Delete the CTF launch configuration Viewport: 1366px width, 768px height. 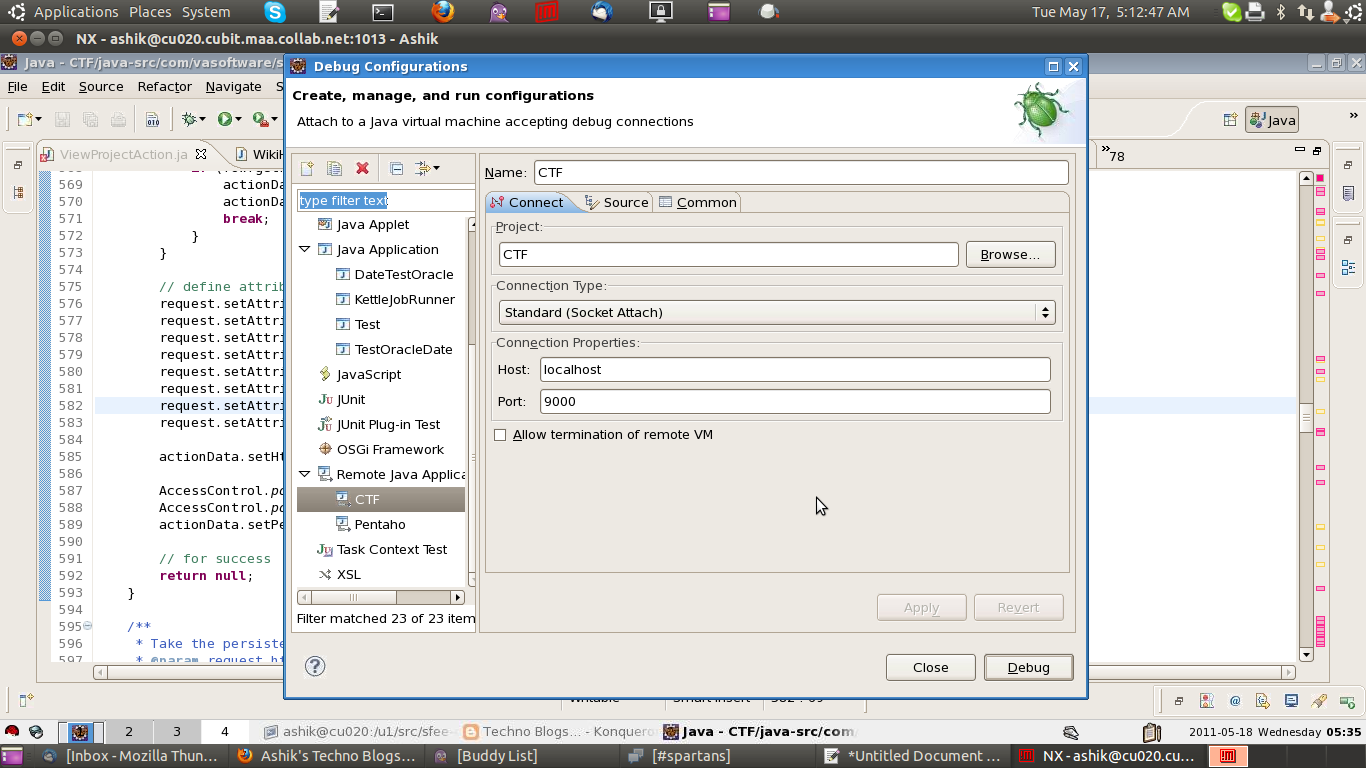pos(362,168)
